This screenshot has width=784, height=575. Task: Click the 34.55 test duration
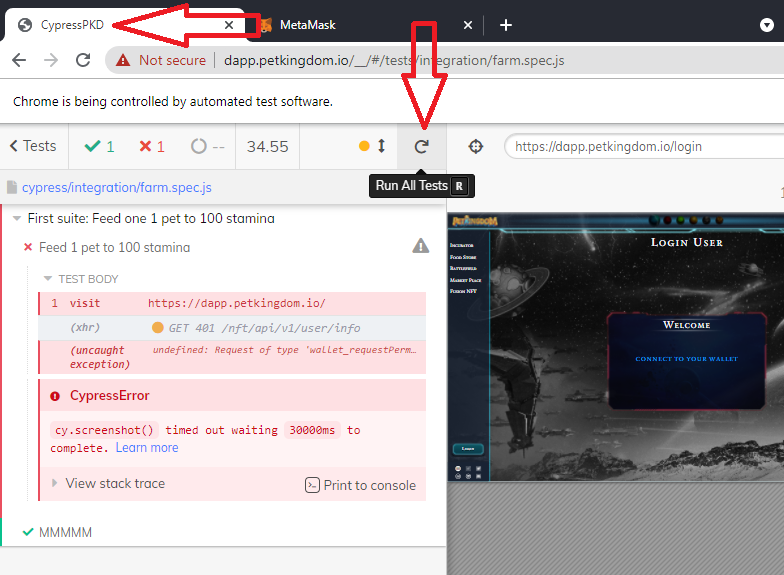pos(268,146)
